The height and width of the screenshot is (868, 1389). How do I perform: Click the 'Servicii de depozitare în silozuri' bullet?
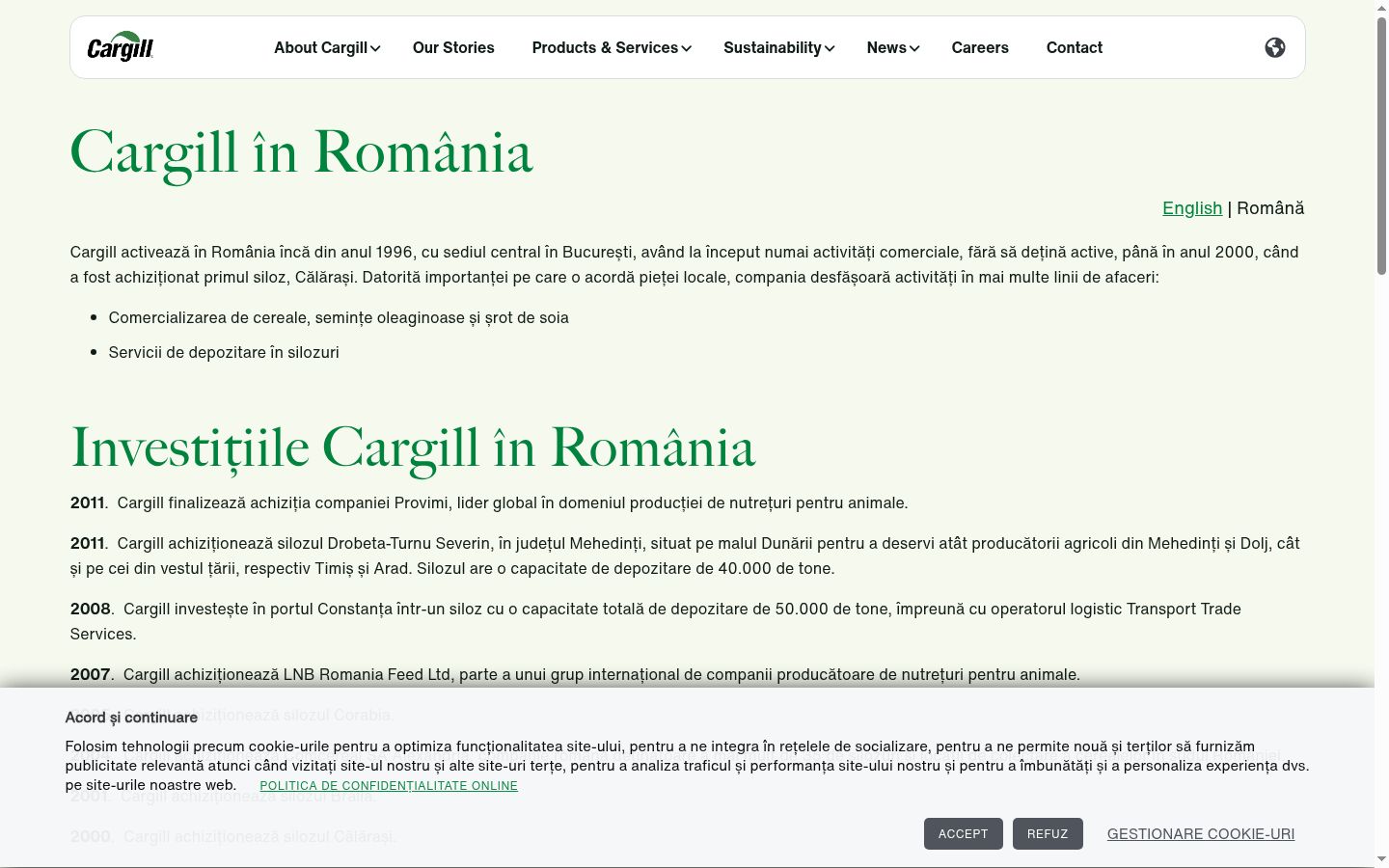coord(224,352)
